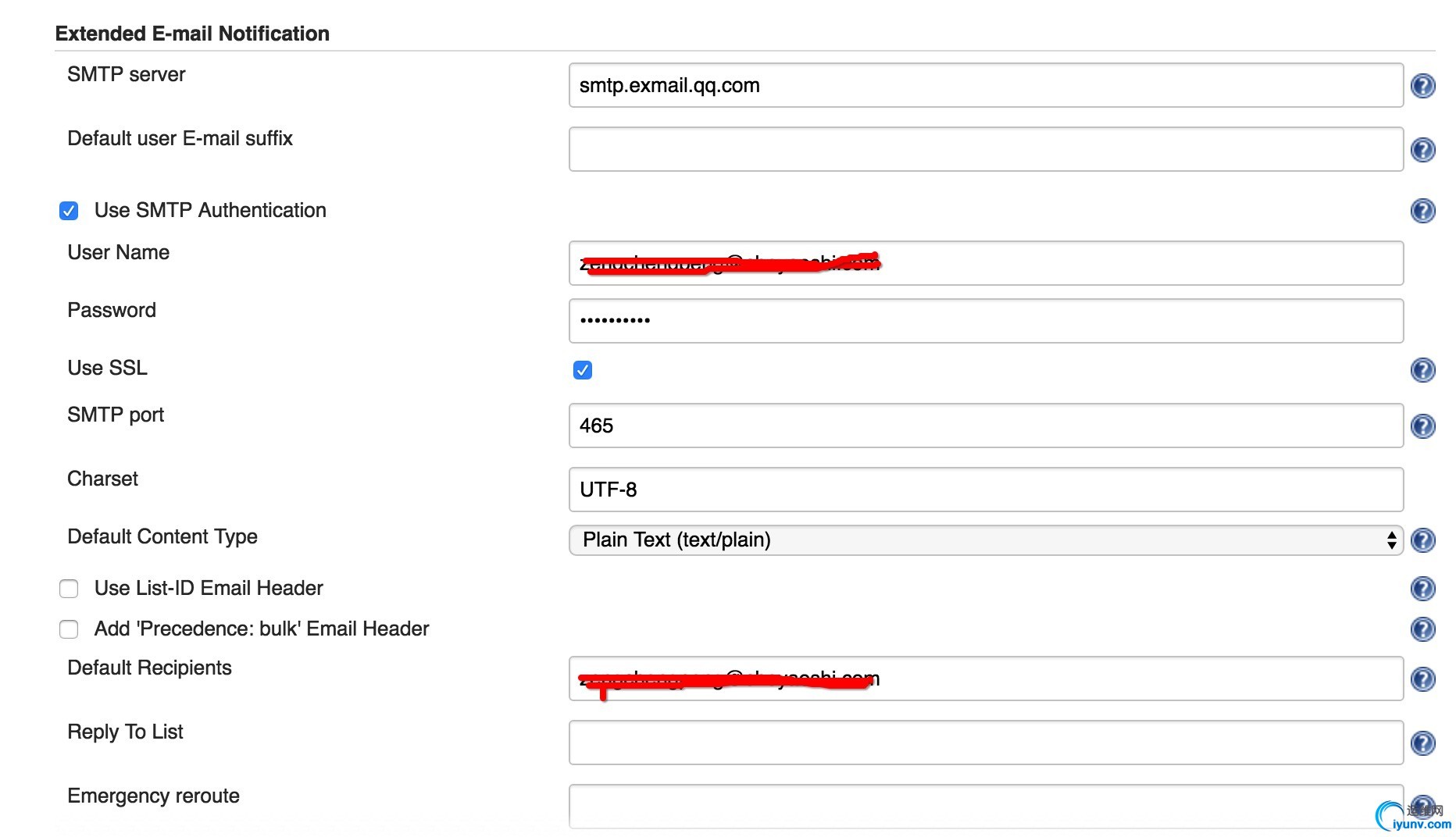
Task: Show help for Default Recipients
Action: coord(1422,679)
